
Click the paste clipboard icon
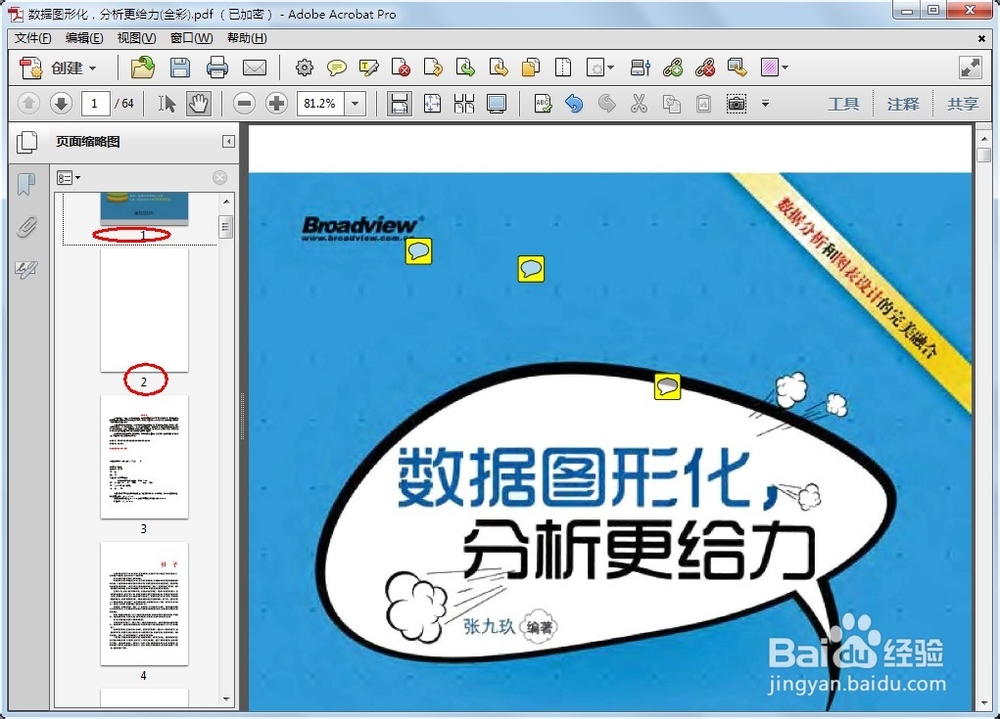(x=703, y=103)
